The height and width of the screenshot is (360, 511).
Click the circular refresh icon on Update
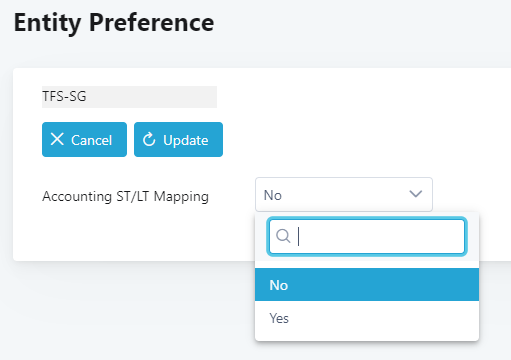pos(149,139)
